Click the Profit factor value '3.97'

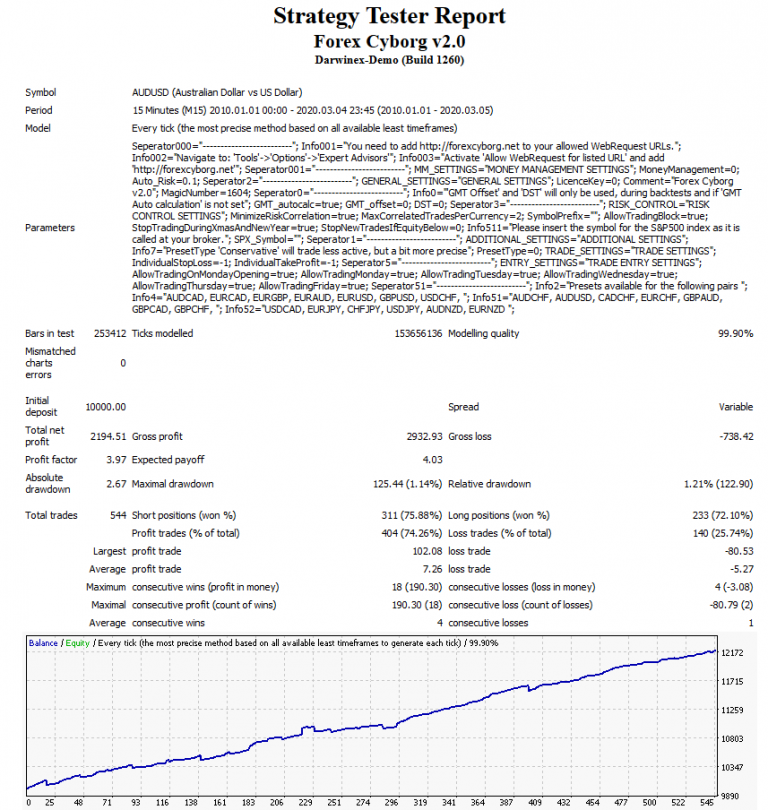click(117, 460)
